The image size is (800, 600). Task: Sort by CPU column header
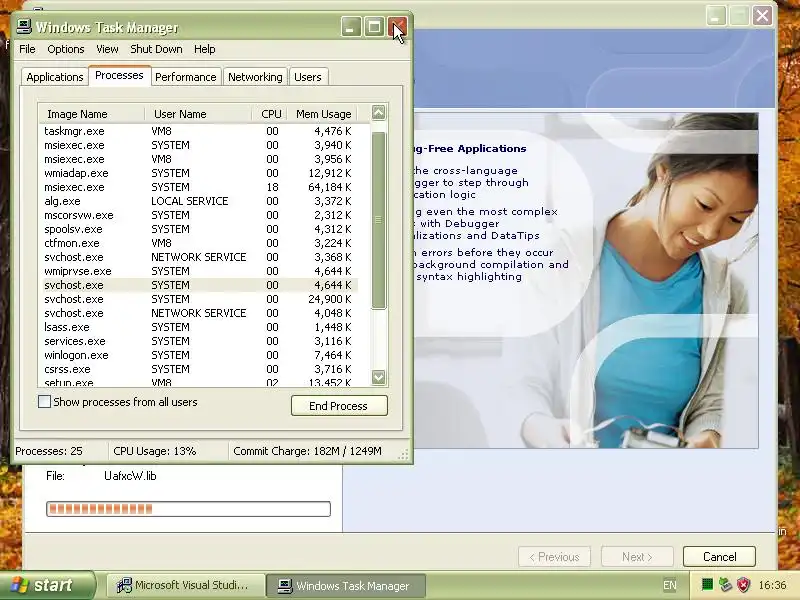coord(271,114)
